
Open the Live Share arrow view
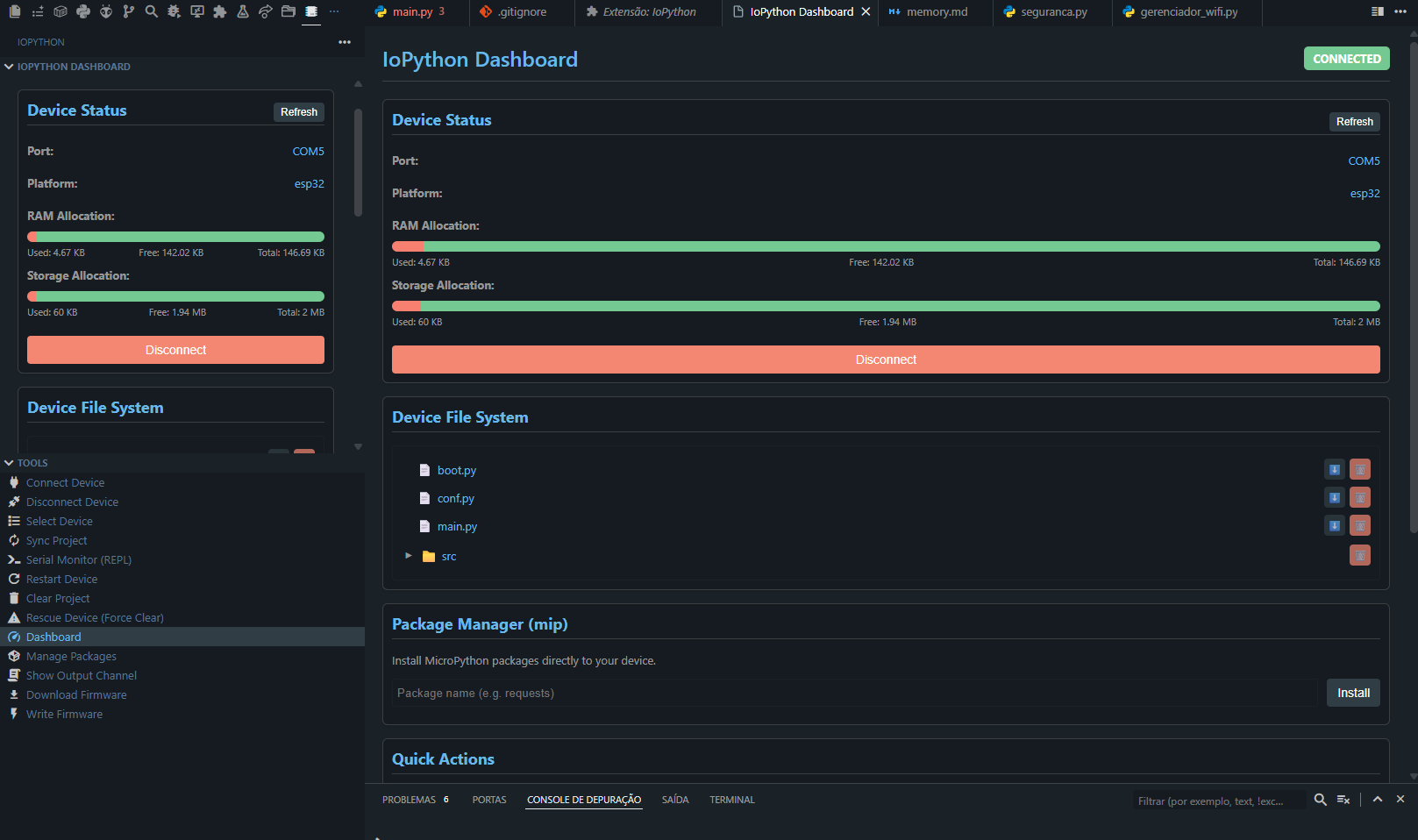266,11
